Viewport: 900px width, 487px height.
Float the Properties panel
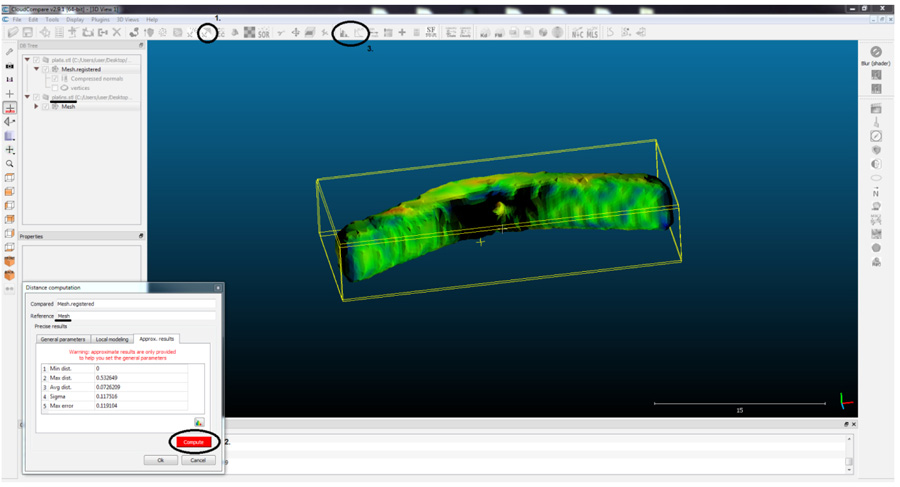(141, 236)
